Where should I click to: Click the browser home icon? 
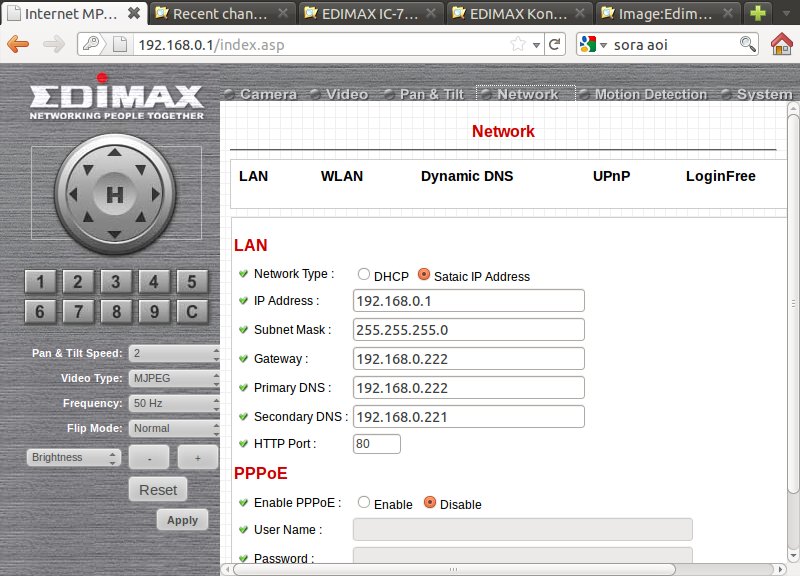tap(782, 44)
